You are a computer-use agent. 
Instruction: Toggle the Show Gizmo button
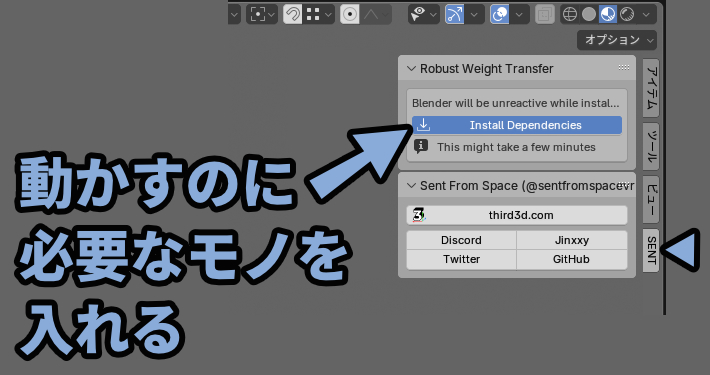454,14
